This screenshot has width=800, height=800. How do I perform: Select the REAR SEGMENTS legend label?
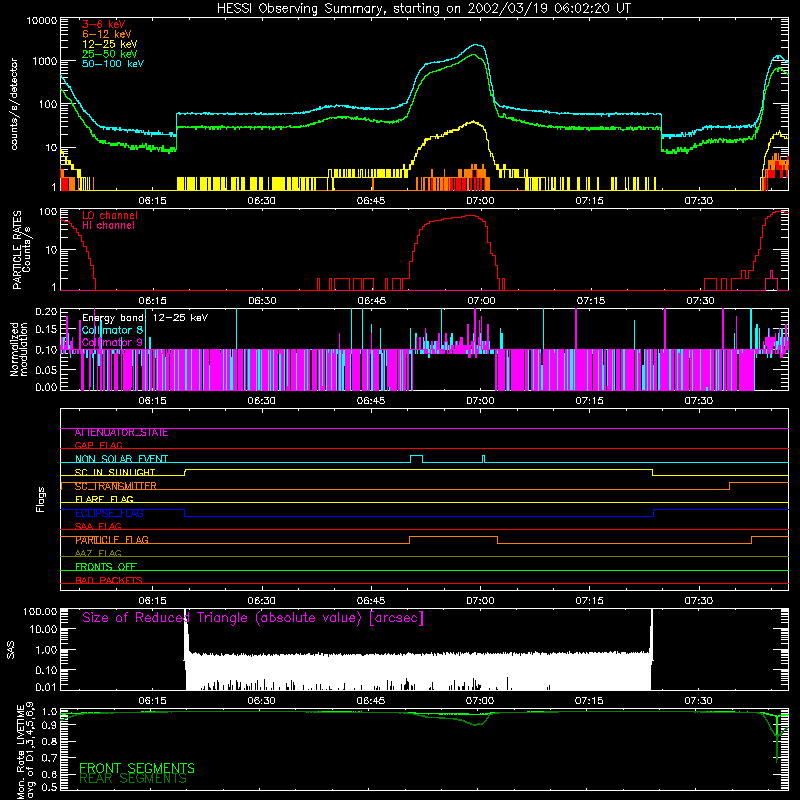(x=133, y=779)
